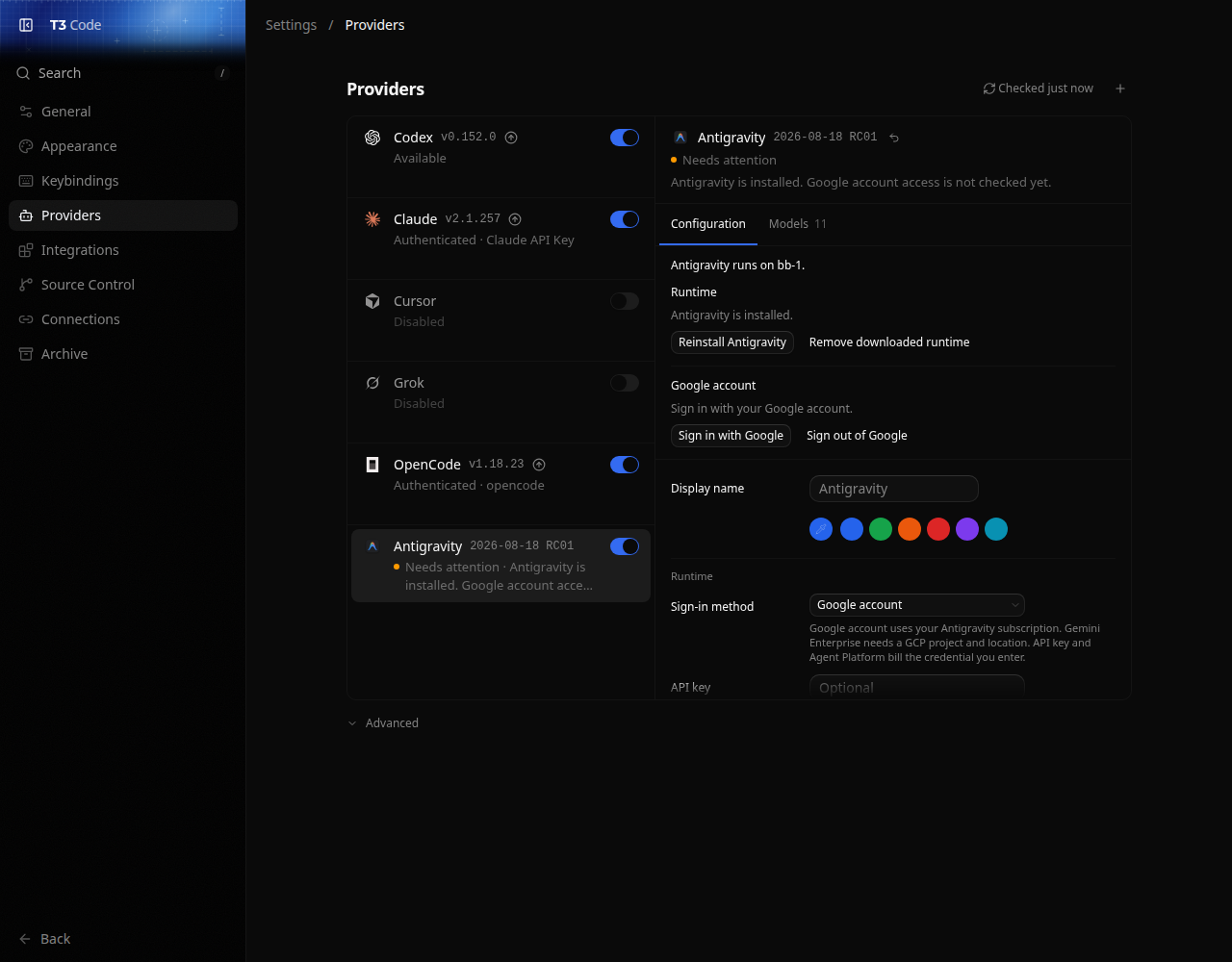The height and width of the screenshot is (962, 1232).
Task: Click the Claude version update icon
Action: [x=515, y=219]
